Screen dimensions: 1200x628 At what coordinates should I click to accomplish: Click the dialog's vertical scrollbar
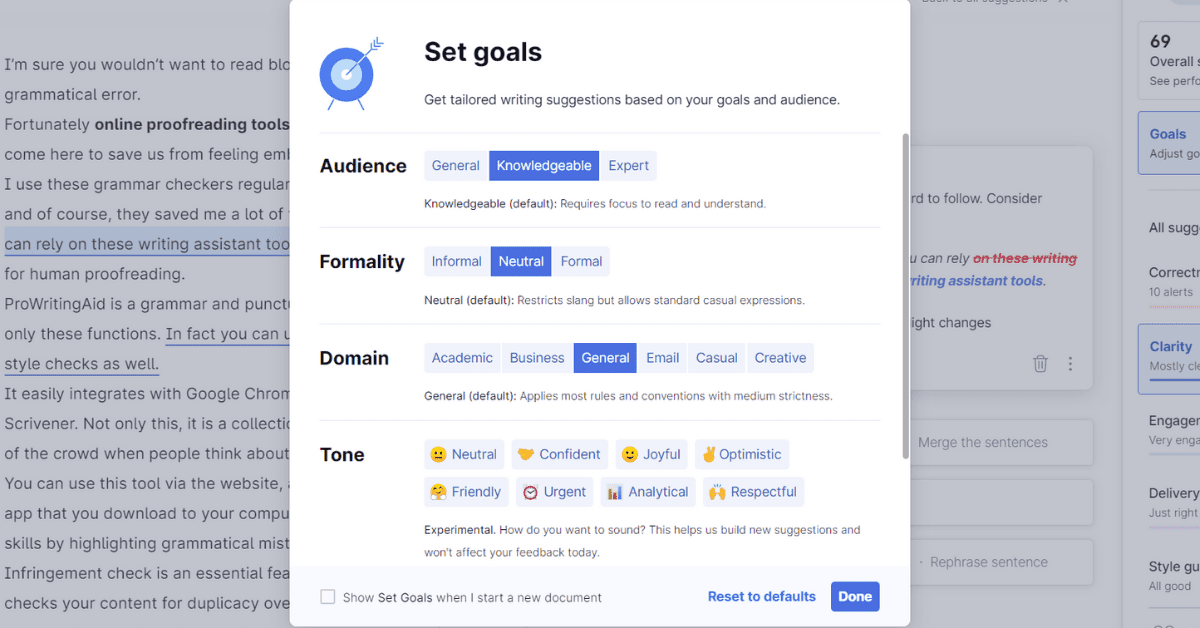(906, 296)
